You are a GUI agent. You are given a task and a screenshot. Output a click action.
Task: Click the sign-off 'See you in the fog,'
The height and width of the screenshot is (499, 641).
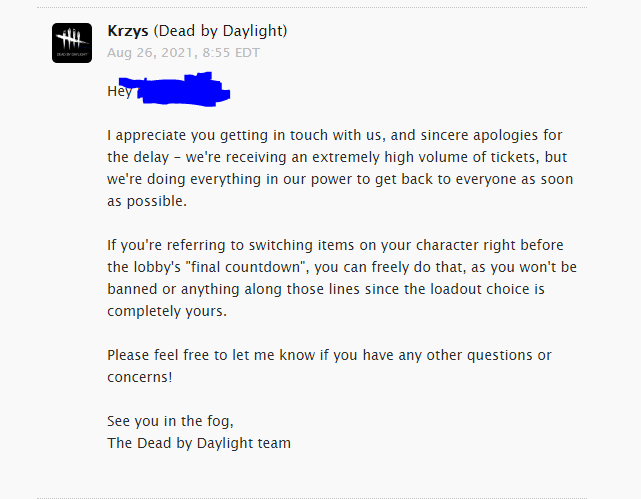tap(170, 421)
